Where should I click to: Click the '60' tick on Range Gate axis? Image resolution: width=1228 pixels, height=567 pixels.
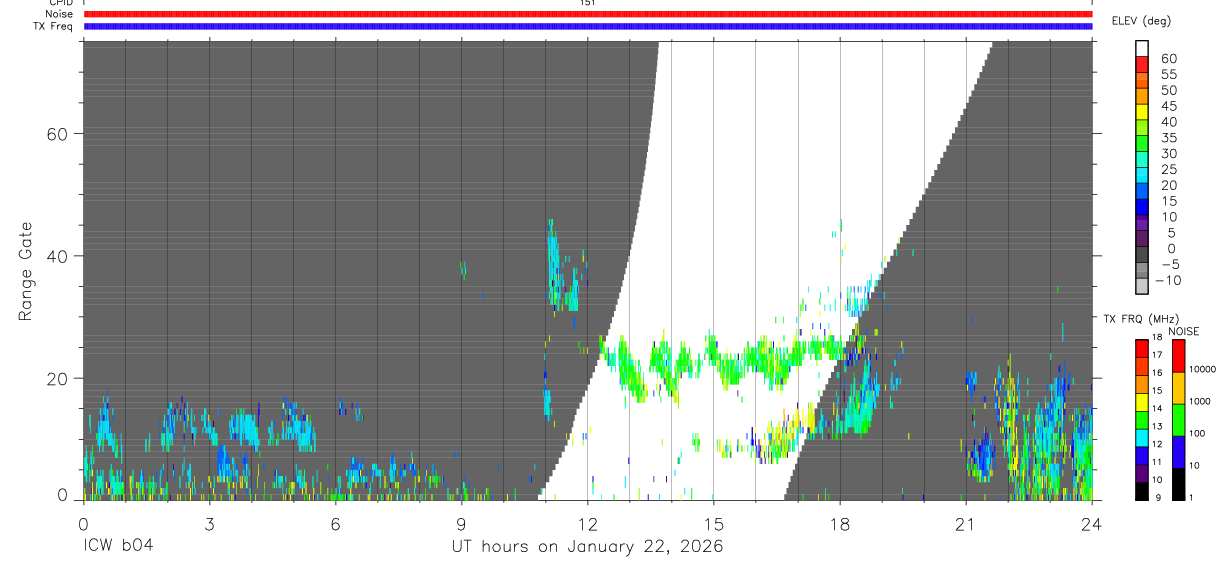pos(59,134)
